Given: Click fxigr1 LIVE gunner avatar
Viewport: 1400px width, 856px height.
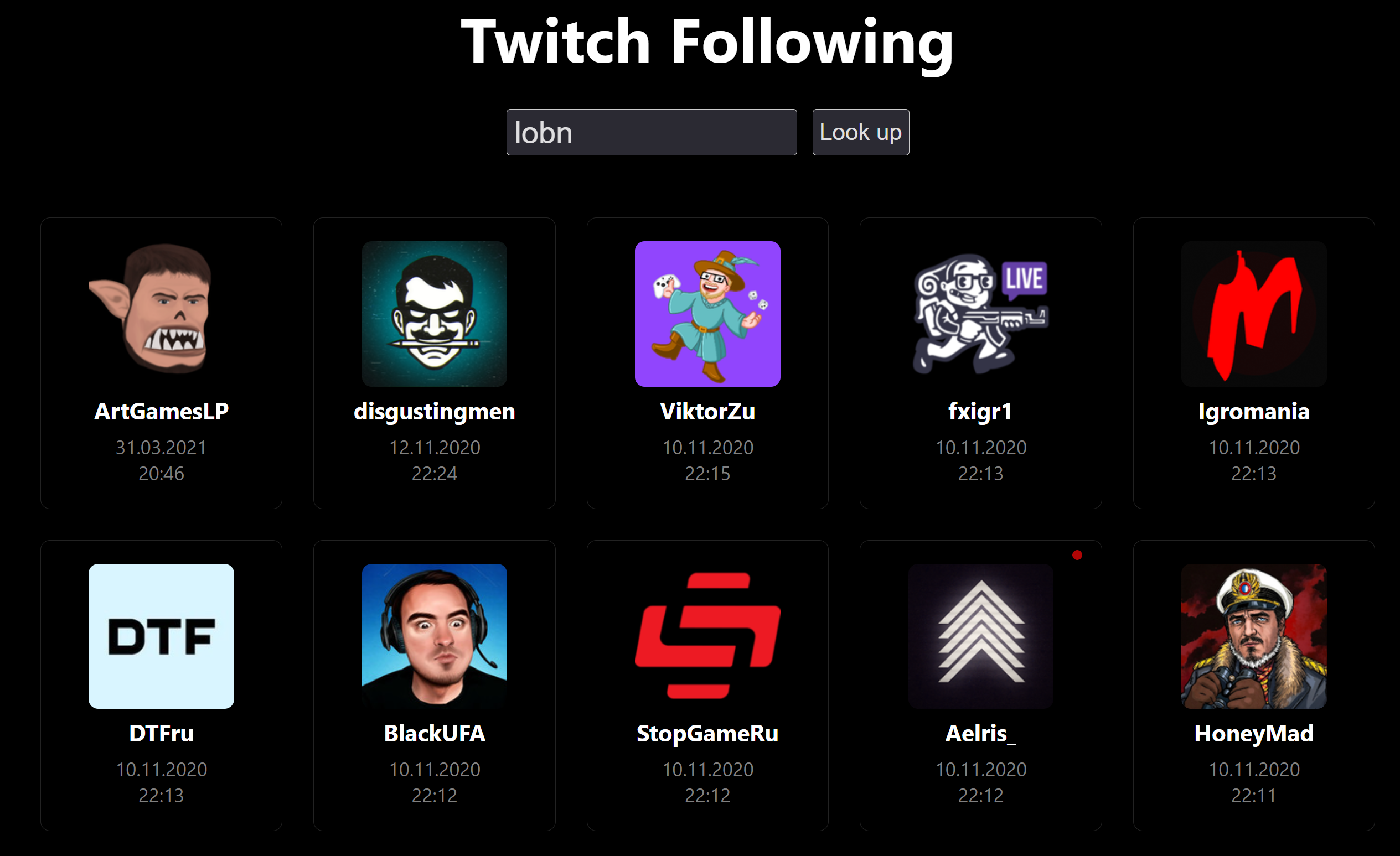Looking at the screenshot, I should click(981, 314).
